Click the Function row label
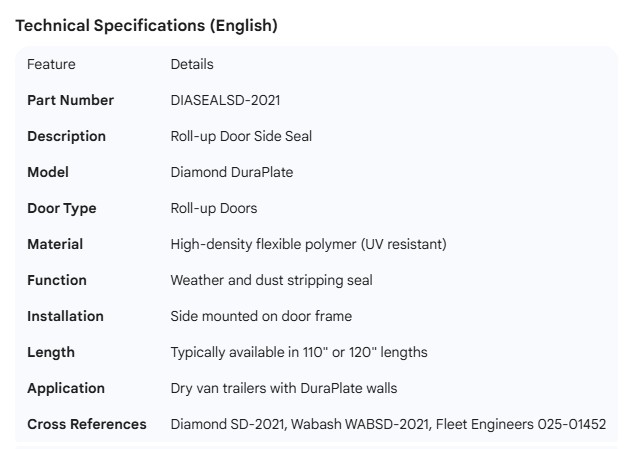The height and width of the screenshot is (449, 629). tap(57, 280)
